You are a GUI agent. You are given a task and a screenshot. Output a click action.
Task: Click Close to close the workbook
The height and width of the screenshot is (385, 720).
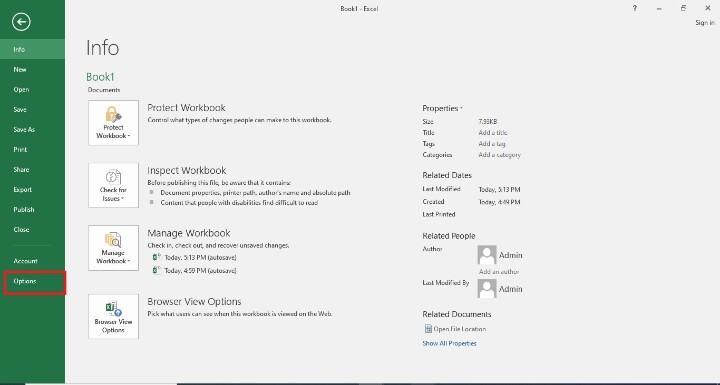[x=32, y=229]
